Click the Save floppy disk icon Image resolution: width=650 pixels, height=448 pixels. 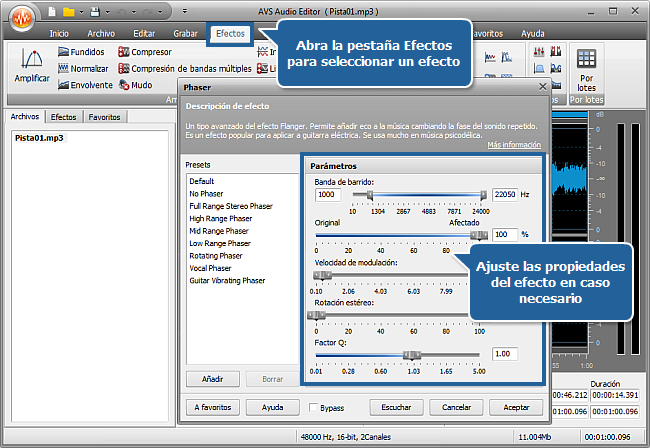tap(95, 12)
